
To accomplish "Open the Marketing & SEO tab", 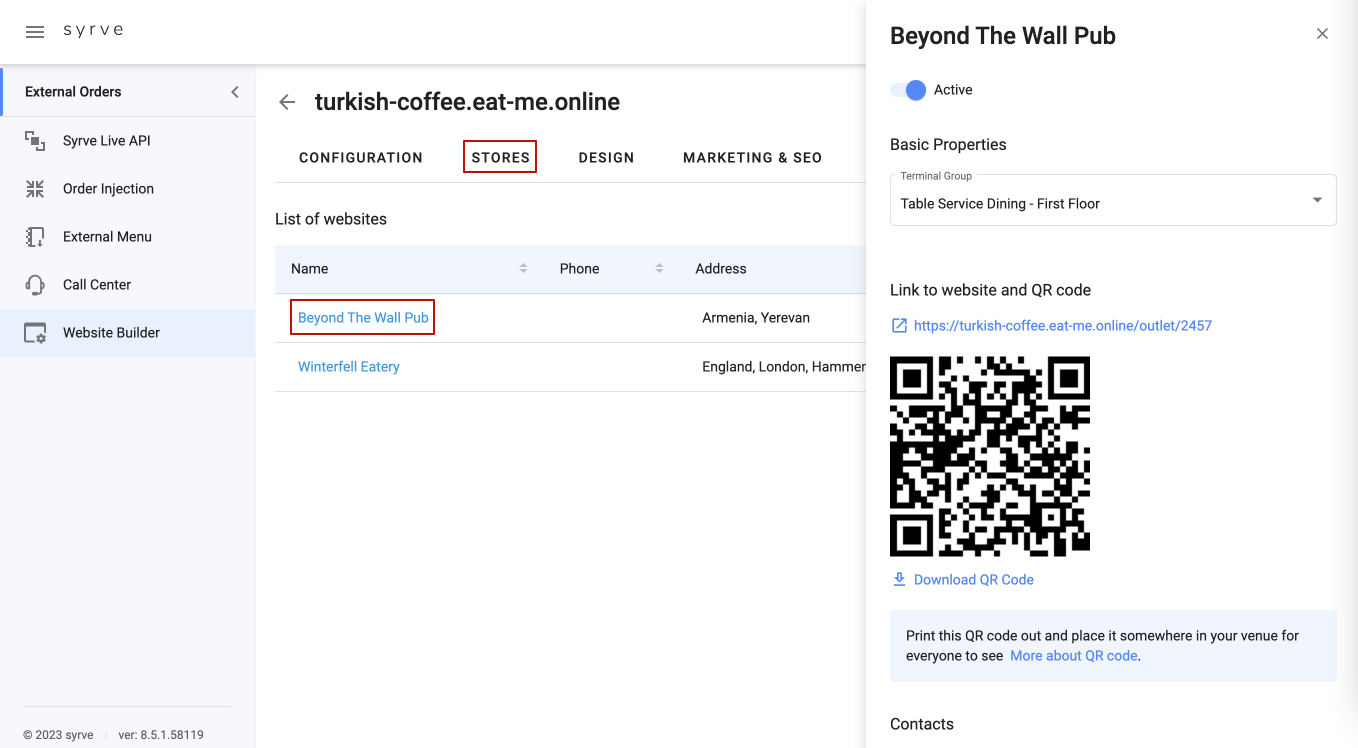I will coord(752,157).
